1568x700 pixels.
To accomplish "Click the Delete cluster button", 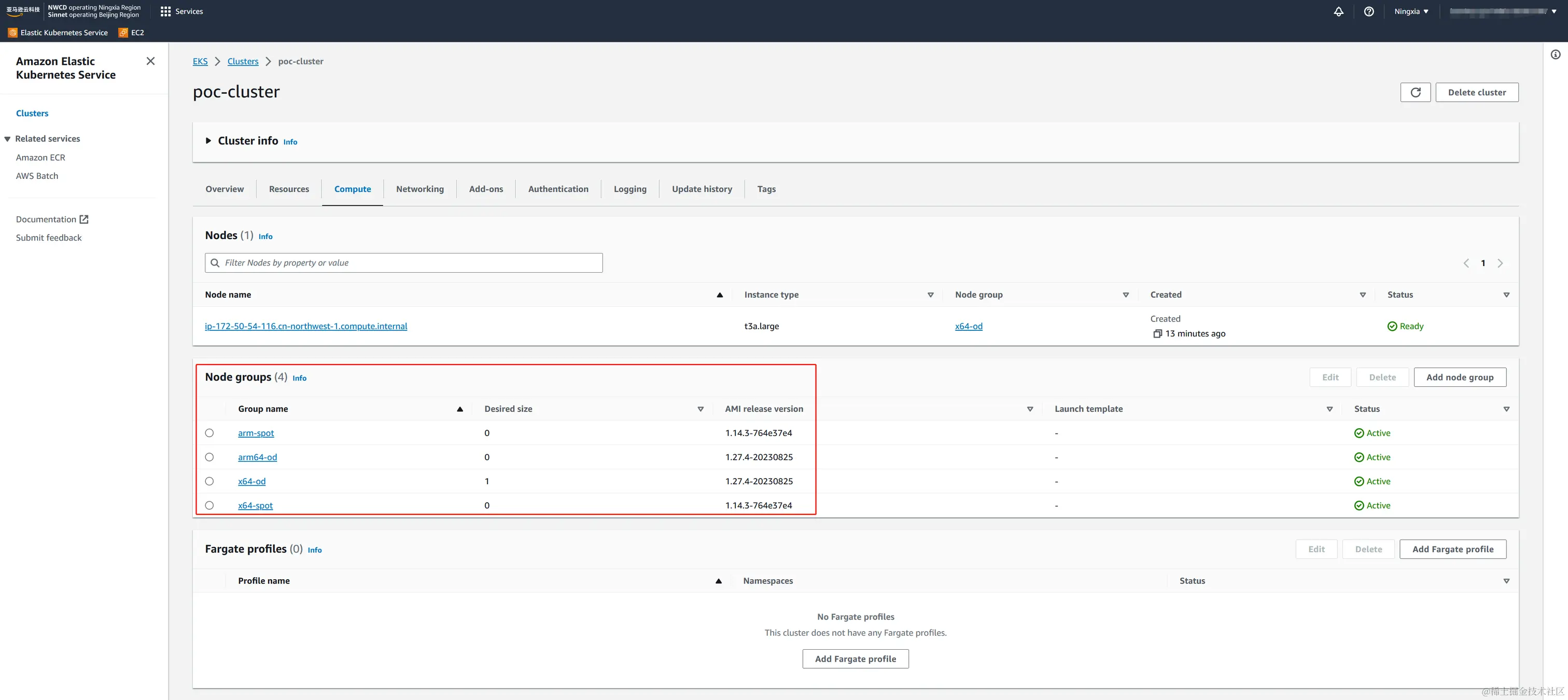I will (x=1477, y=92).
